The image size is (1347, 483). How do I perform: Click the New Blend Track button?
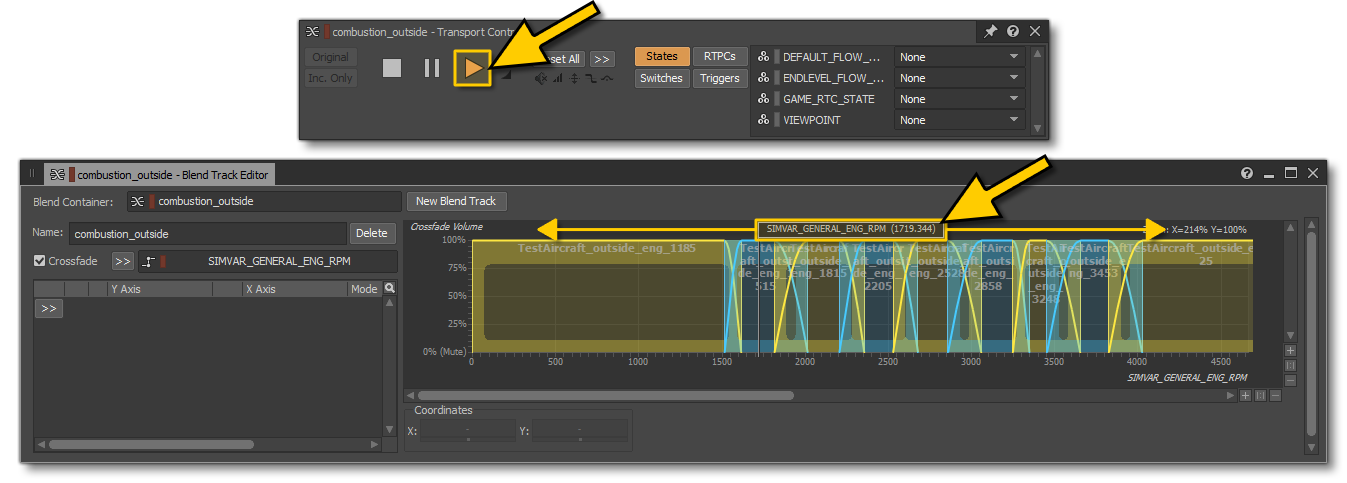click(x=456, y=201)
